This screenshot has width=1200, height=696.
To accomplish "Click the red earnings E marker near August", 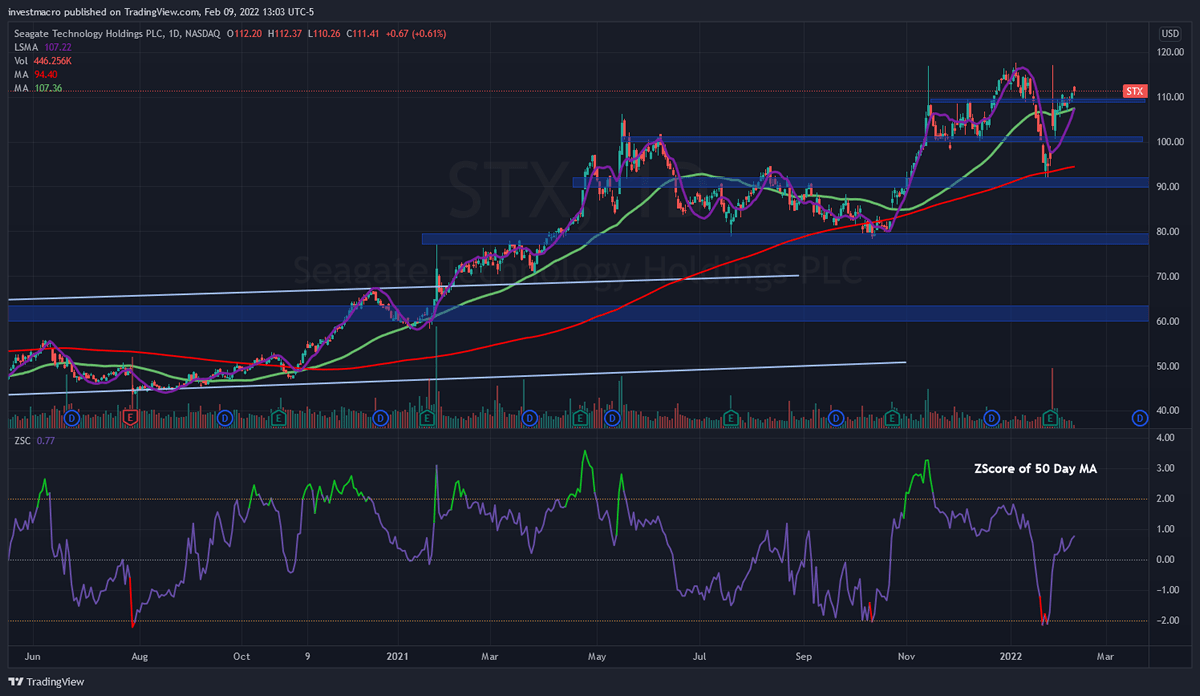I will click(130, 416).
